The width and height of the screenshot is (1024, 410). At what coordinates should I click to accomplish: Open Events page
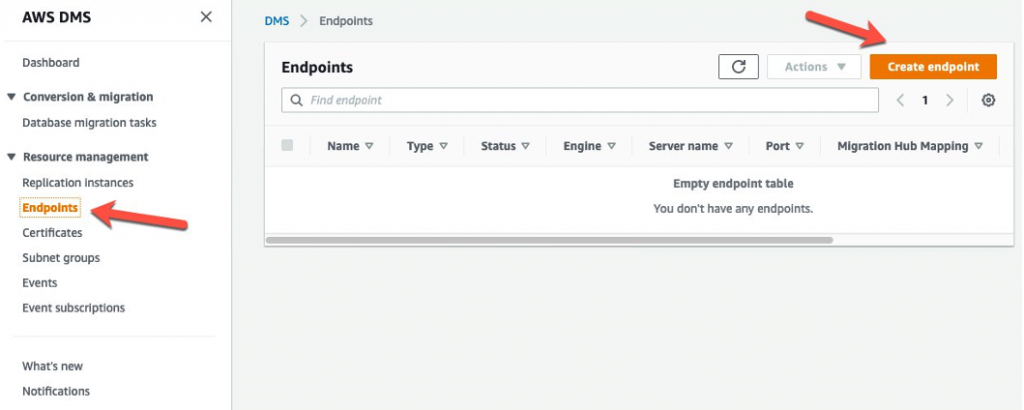tap(40, 283)
